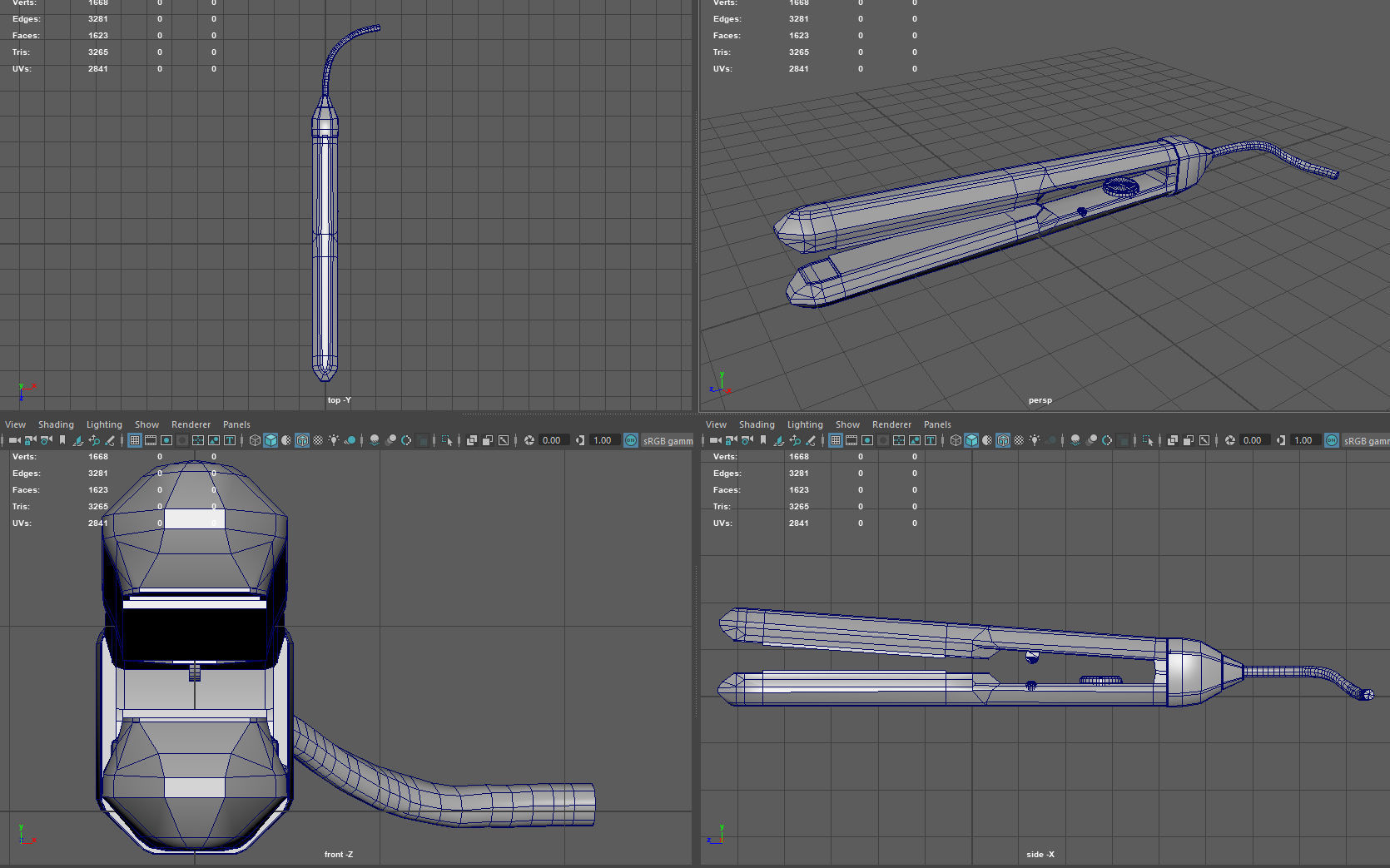Open Renderer menu of side view panel
Screen dimensions: 1390x868
coord(891,424)
